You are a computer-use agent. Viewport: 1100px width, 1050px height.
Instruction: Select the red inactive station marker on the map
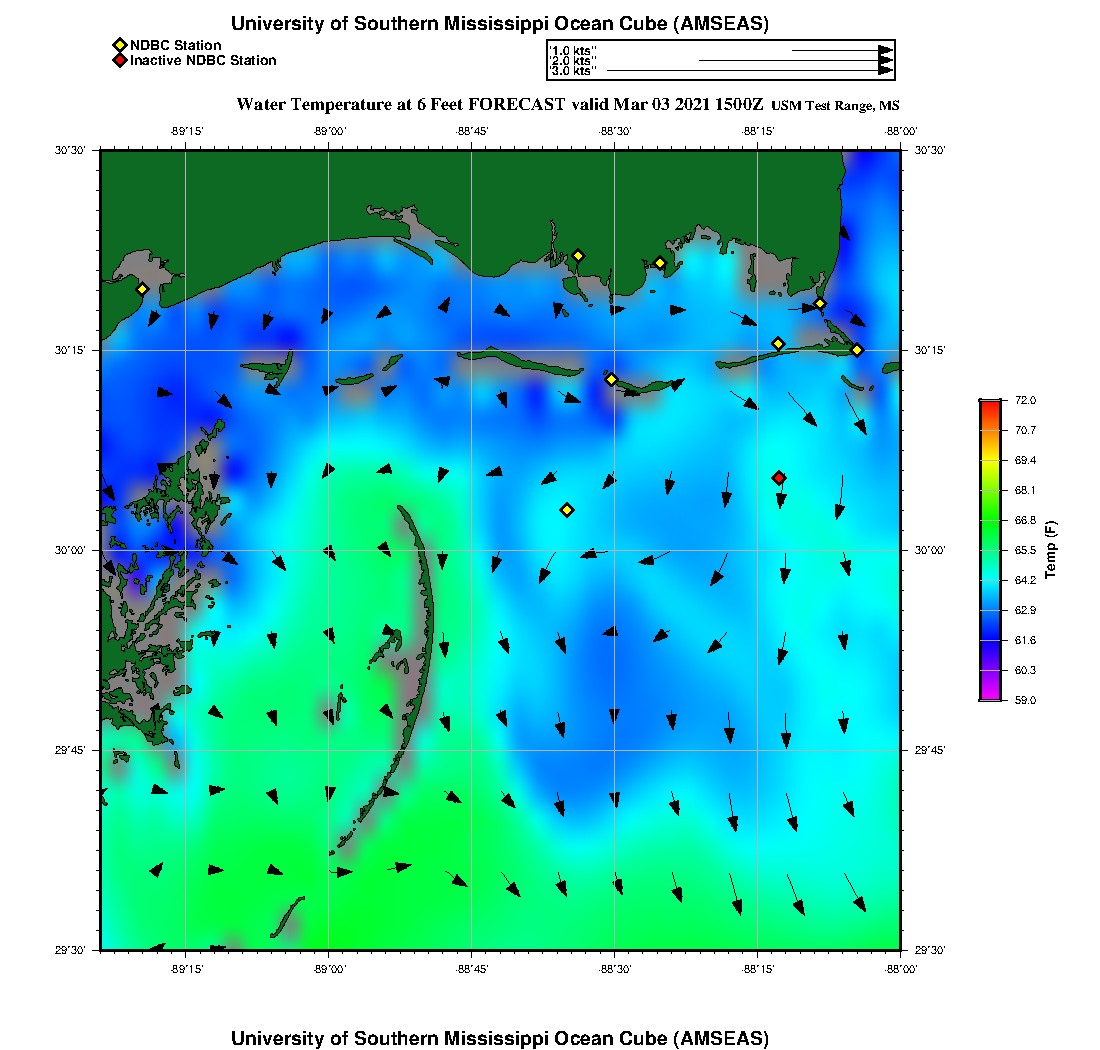tap(779, 478)
